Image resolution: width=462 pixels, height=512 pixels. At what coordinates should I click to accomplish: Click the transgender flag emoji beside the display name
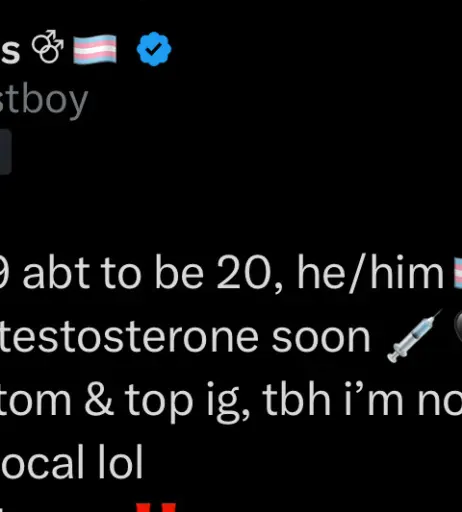point(95,49)
